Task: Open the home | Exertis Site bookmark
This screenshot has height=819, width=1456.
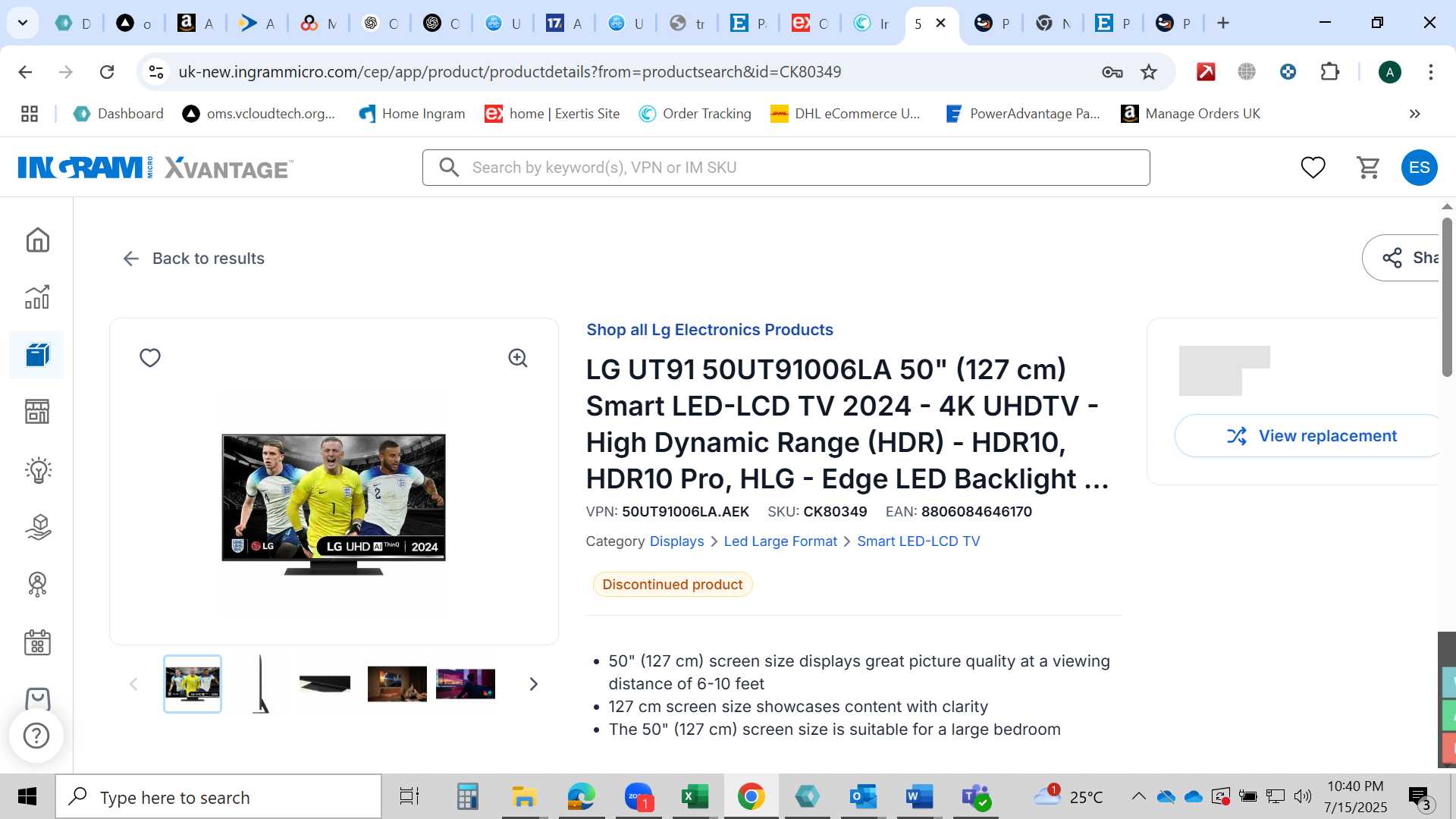Action: click(x=552, y=114)
